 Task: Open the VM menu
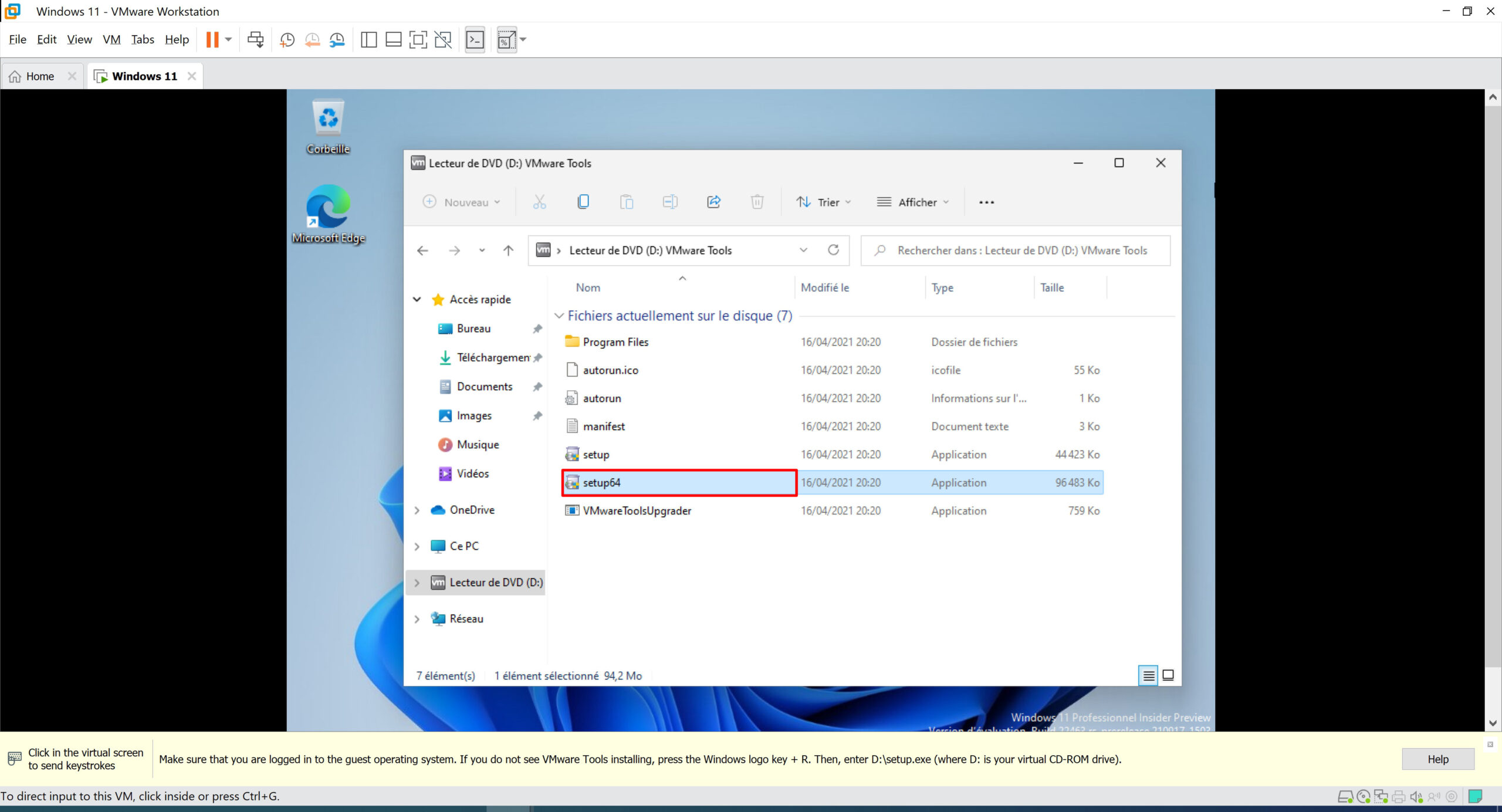[111, 39]
